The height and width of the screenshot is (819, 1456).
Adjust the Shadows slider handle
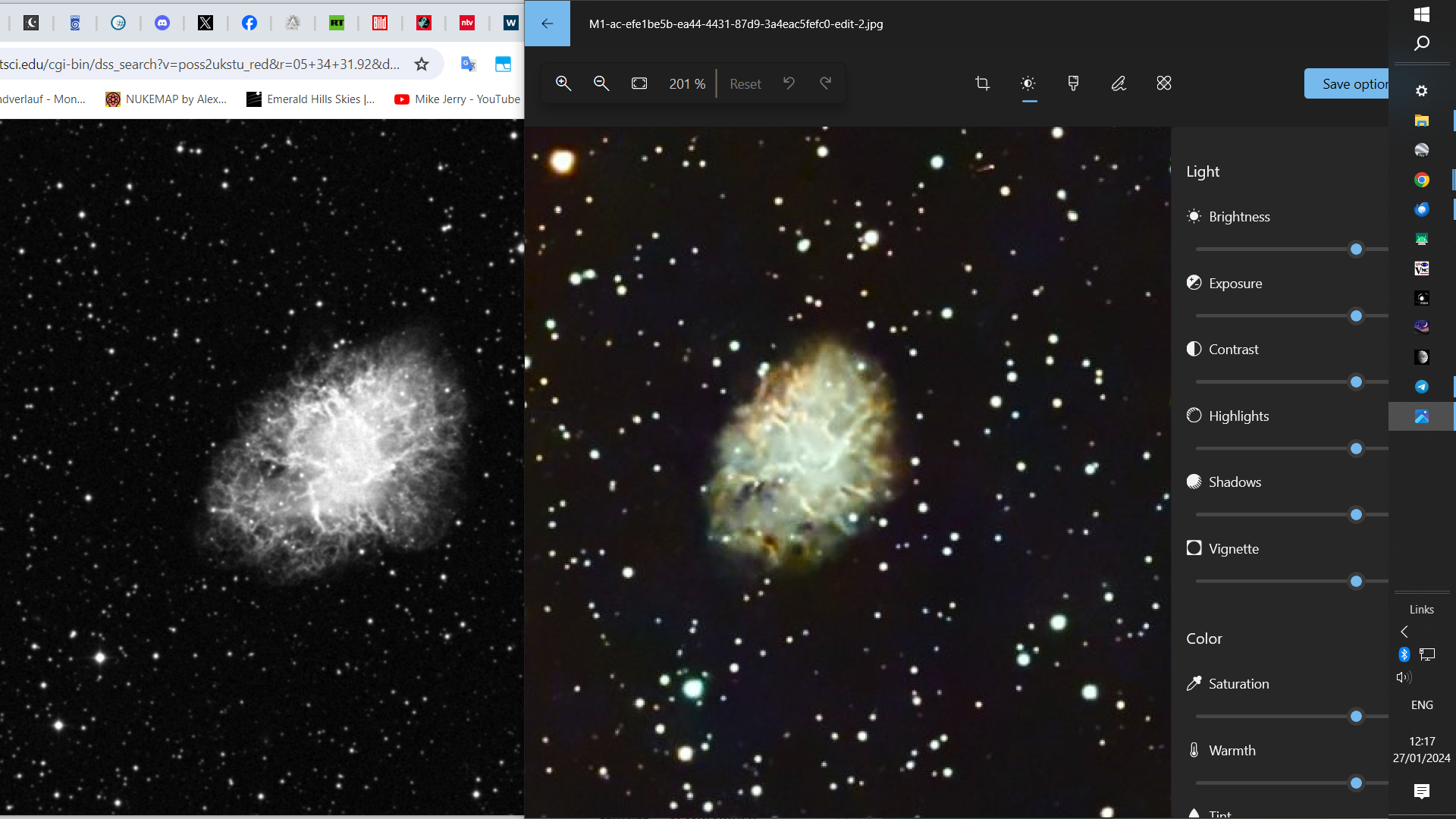pos(1357,515)
